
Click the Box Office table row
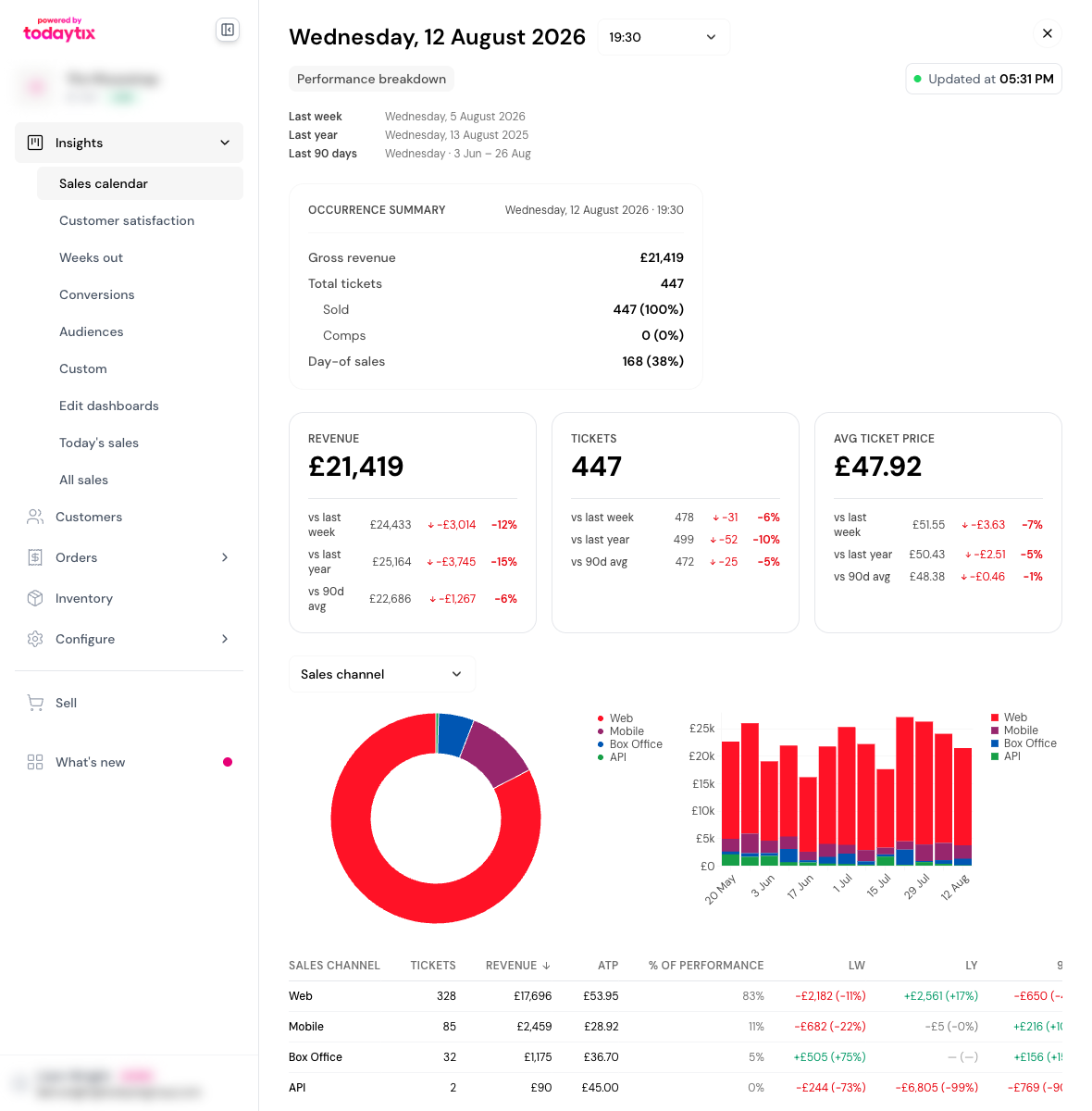click(676, 1057)
